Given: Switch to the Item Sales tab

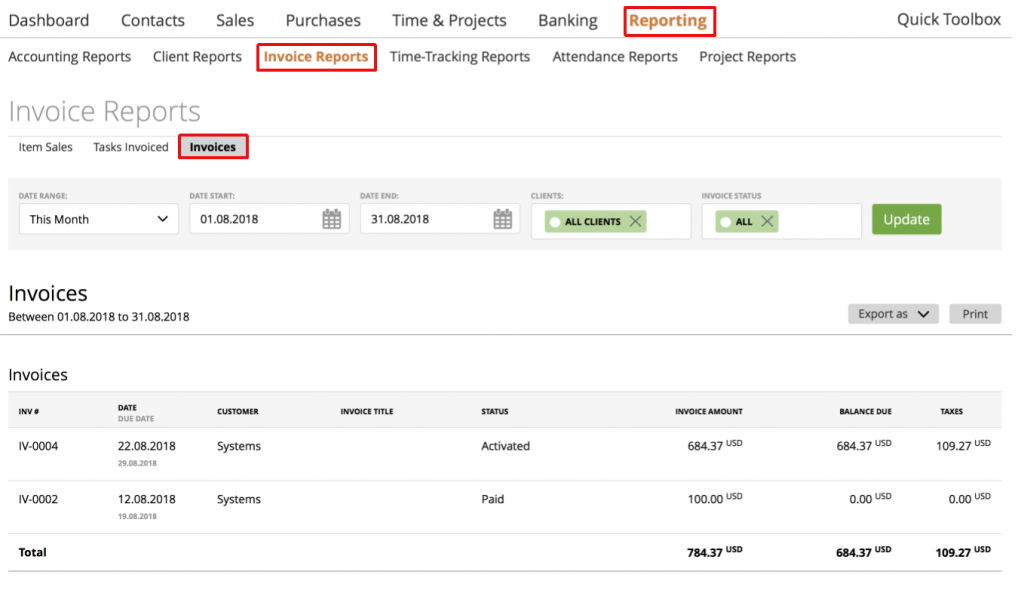Looking at the screenshot, I should click(x=44, y=146).
